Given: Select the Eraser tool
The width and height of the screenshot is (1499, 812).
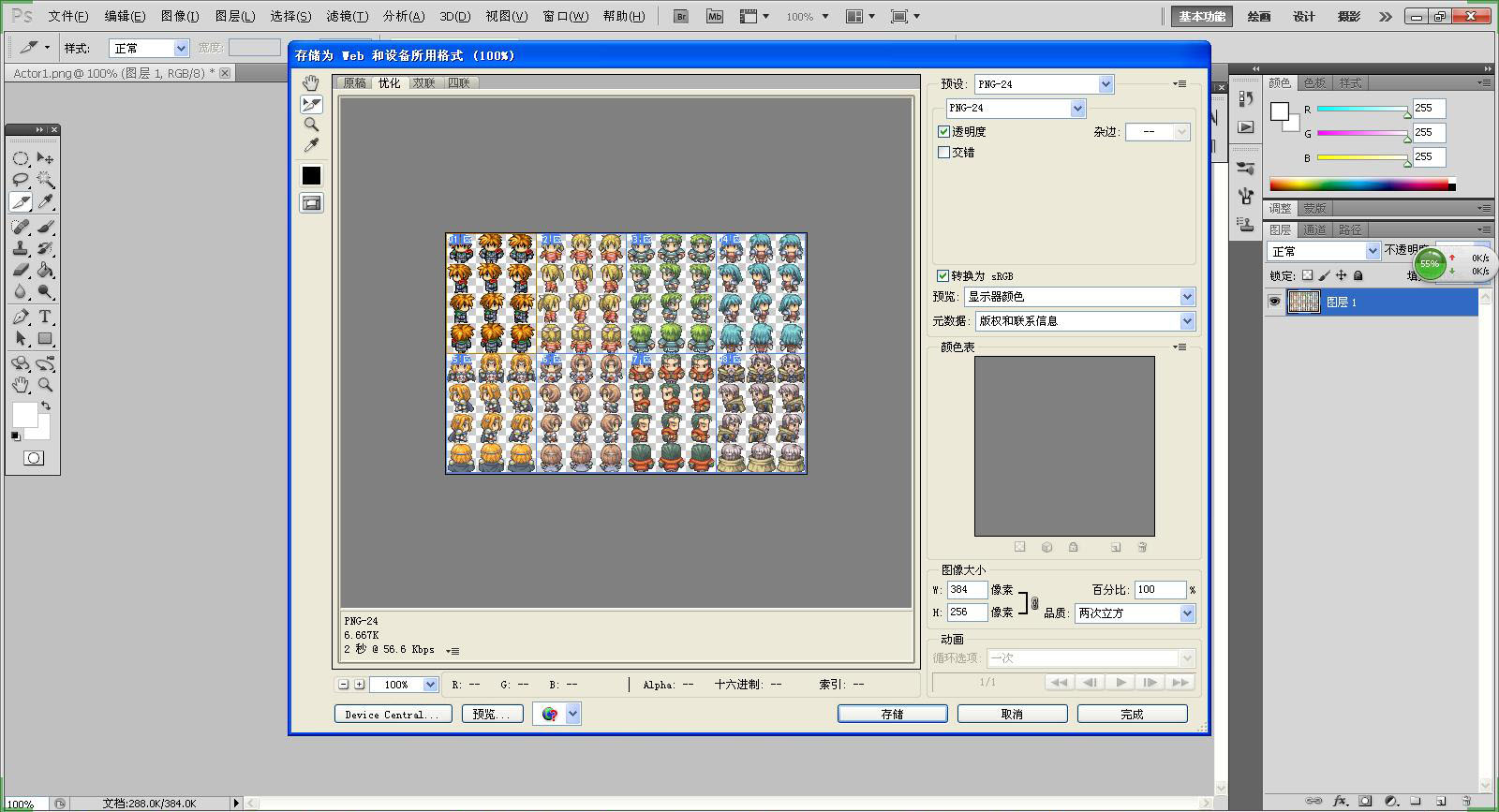Looking at the screenshot, I should 21,271.
